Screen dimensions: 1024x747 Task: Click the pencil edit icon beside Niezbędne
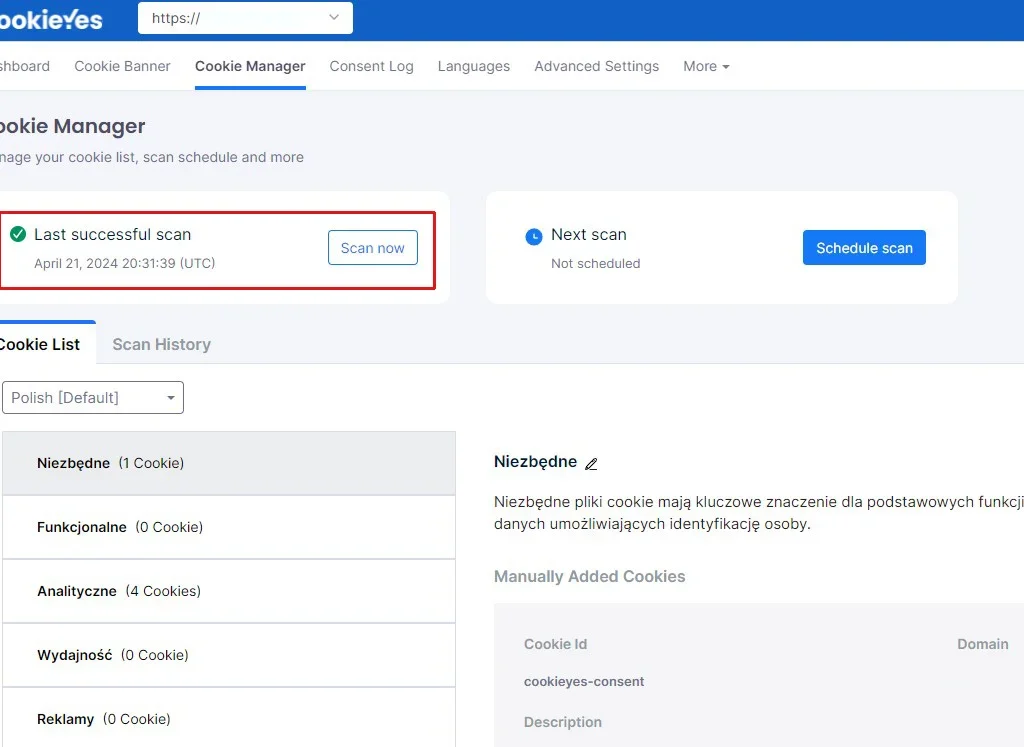click(591, 464)
